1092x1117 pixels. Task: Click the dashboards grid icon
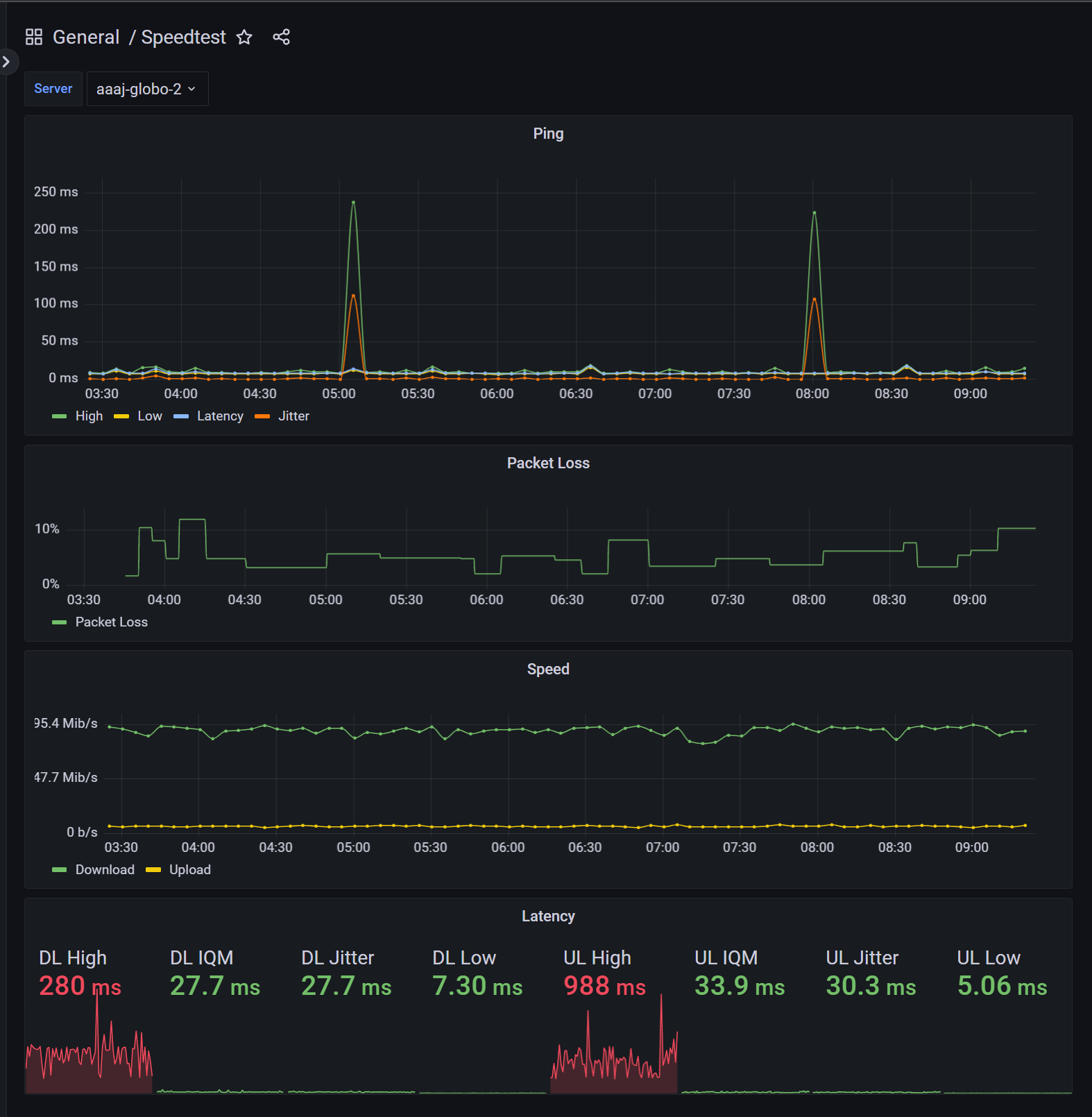point(34,37)
